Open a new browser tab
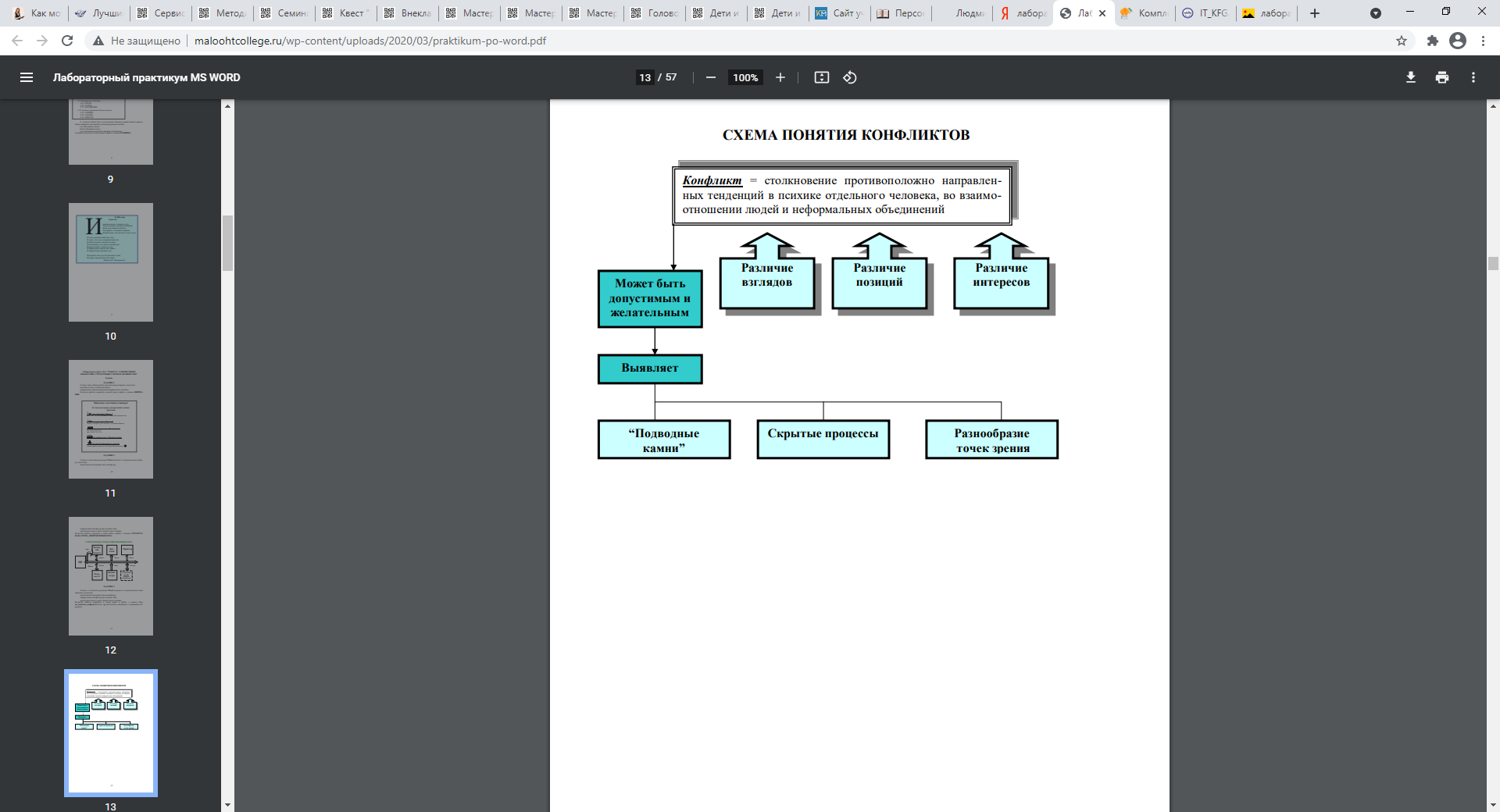The height and width of the screenshot is (812, 1500). coord(1315,13)
